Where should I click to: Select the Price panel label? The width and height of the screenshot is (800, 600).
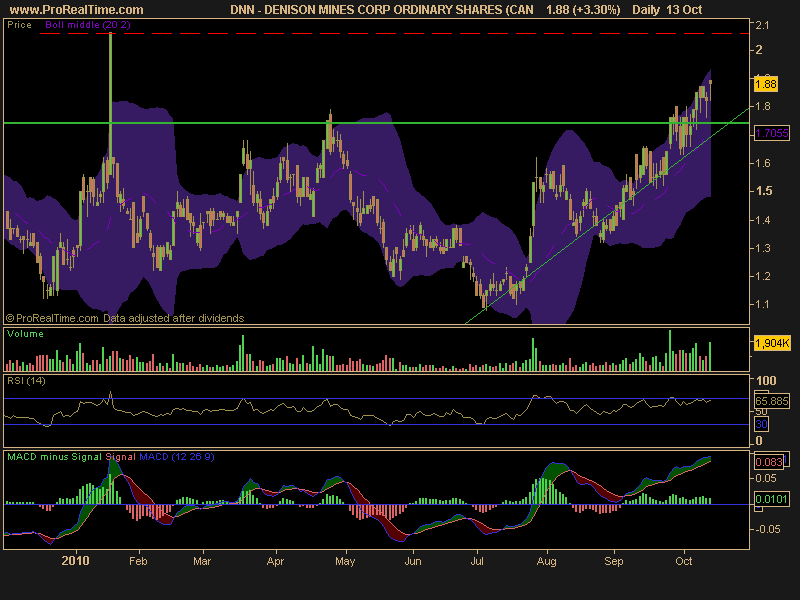coord(19,24)
